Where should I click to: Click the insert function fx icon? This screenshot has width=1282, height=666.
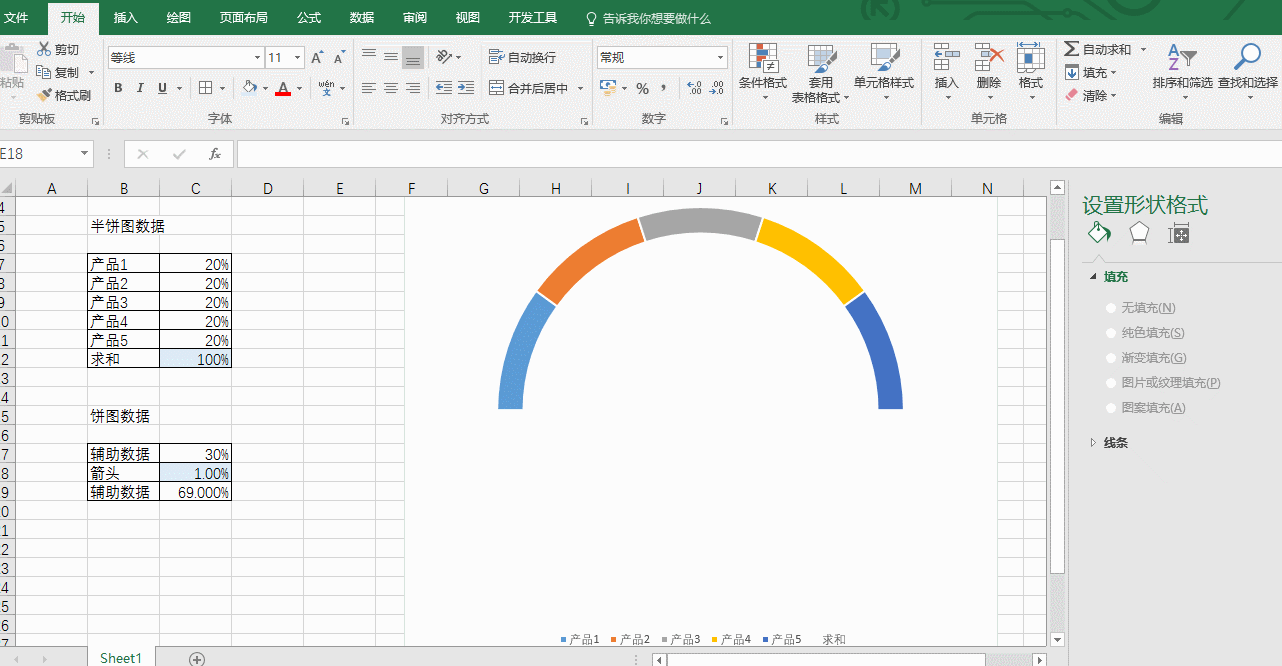[214, 154]
